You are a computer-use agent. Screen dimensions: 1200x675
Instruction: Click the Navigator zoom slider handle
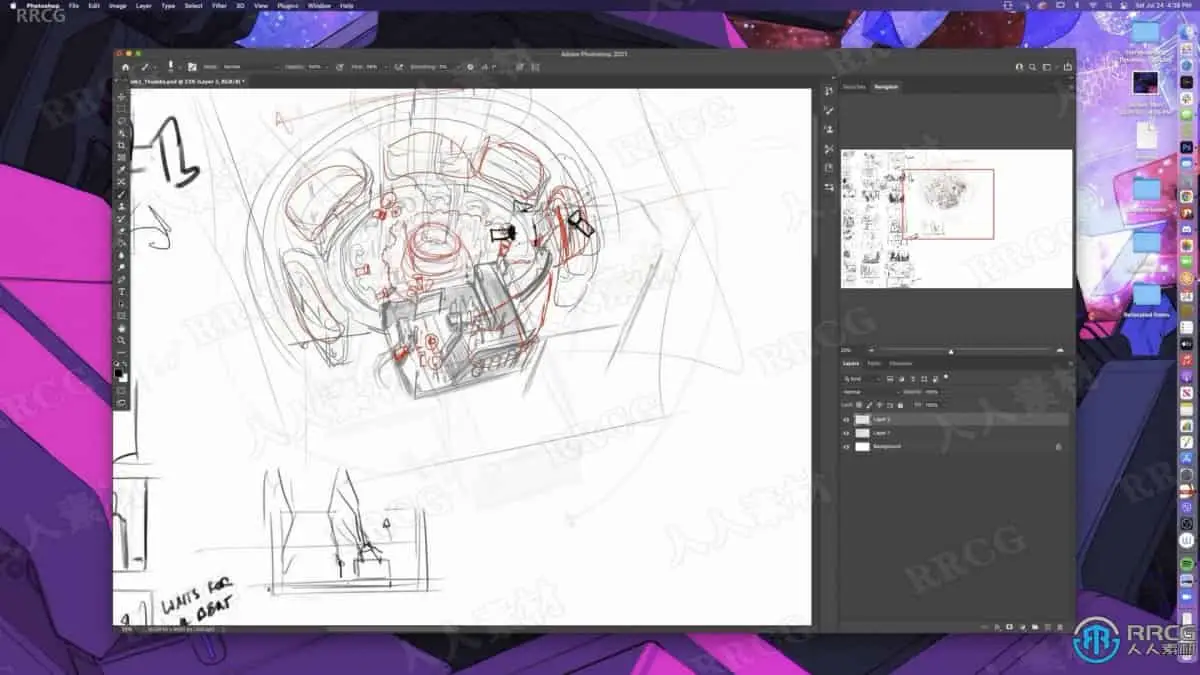point(951,352)
